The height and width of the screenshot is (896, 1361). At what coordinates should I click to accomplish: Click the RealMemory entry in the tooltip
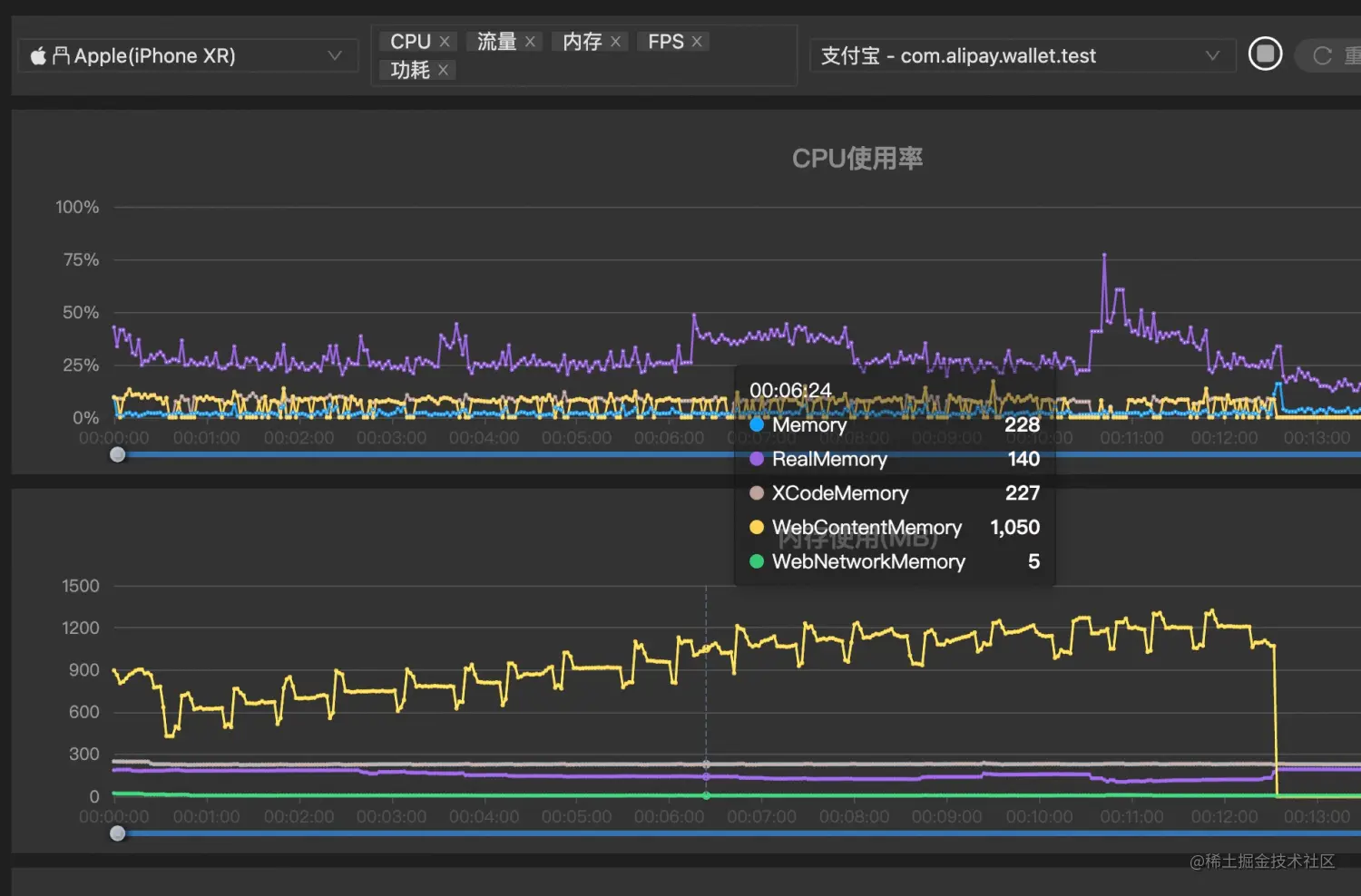895,459
